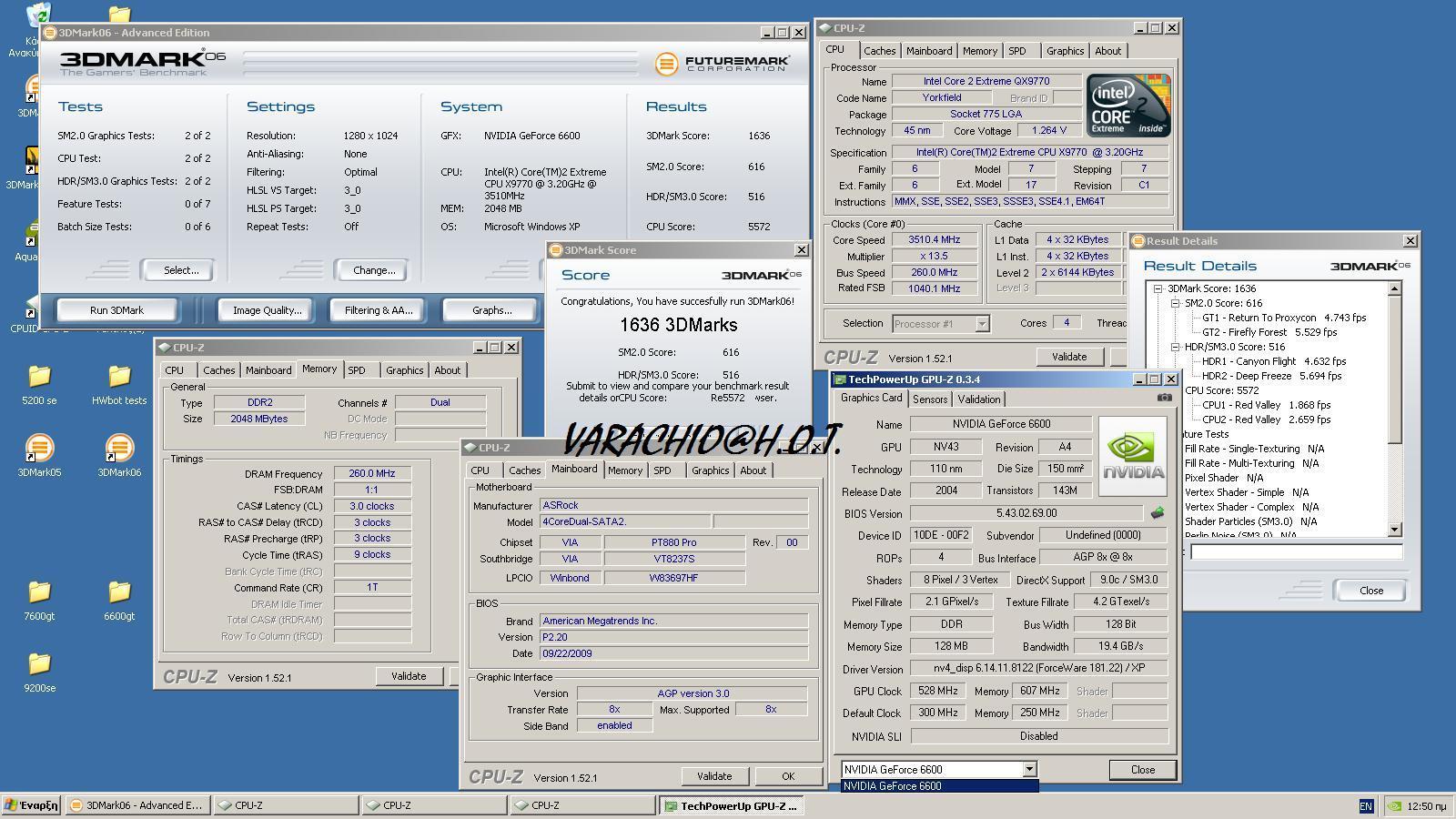Click Close button in GPU-Z

tap(1143, 770)
